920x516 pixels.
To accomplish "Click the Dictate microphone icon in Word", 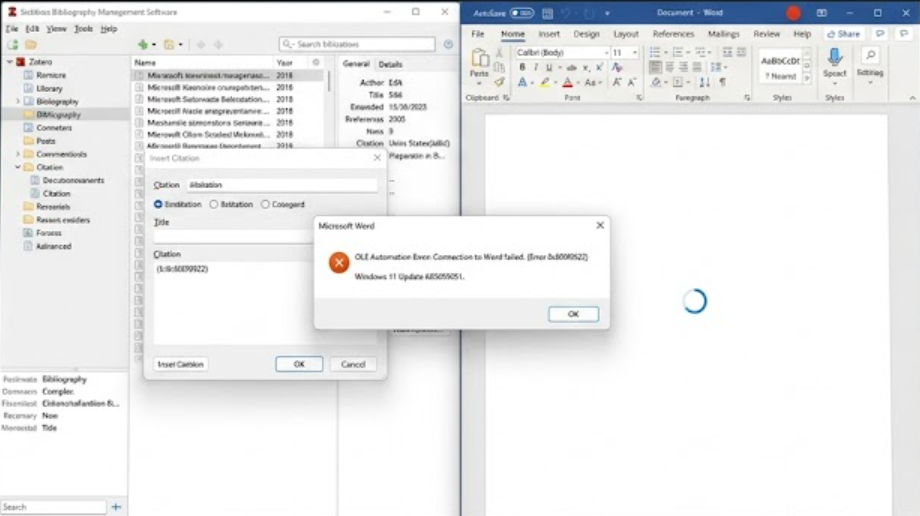I will coord(834,58).
